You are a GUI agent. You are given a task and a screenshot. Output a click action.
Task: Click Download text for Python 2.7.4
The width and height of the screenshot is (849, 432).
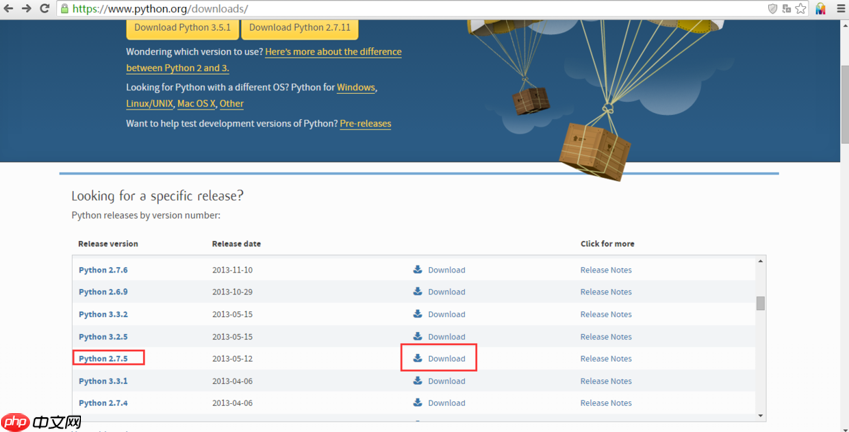(x=446, y=403)
